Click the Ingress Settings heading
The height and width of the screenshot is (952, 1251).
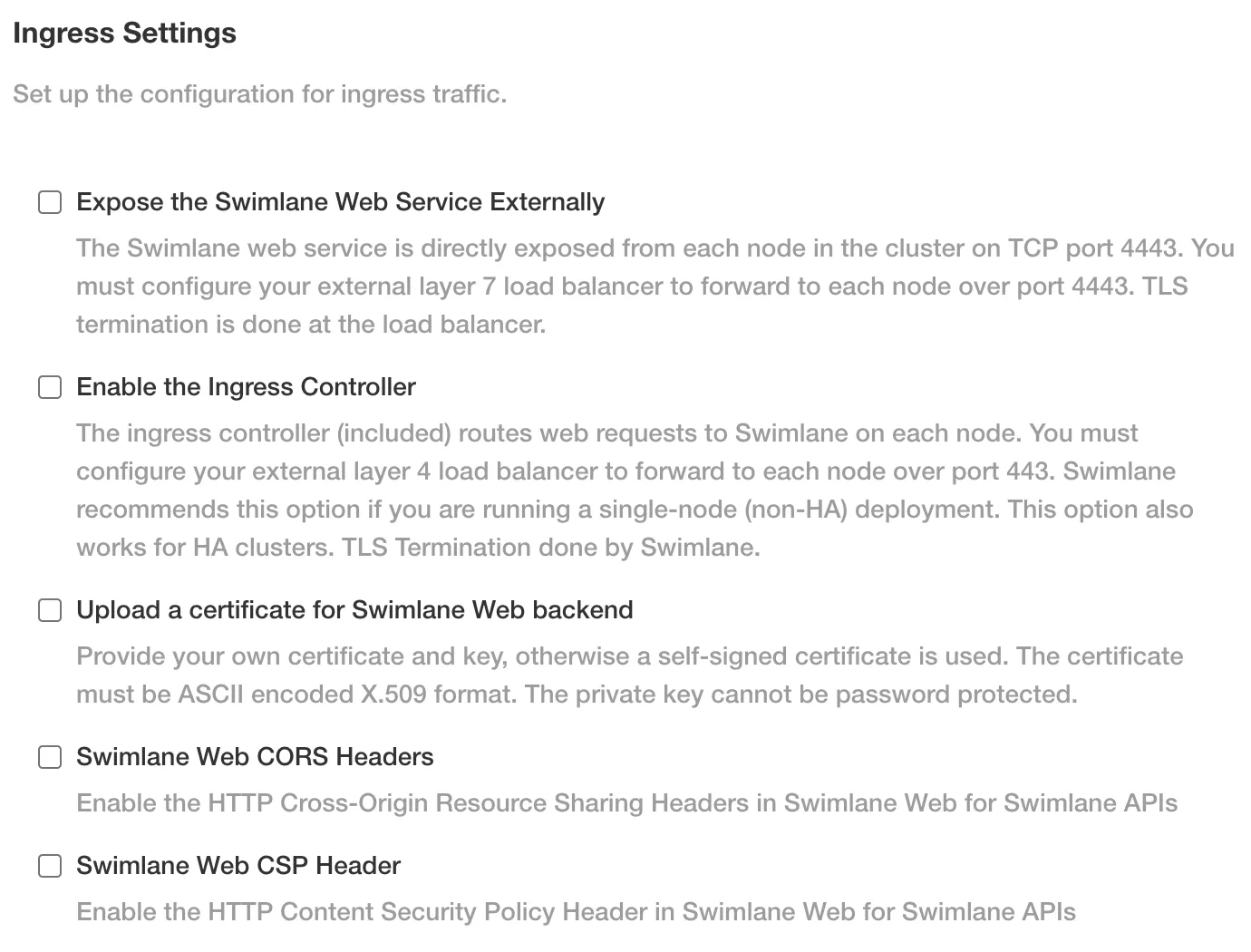tap(125, 34)
